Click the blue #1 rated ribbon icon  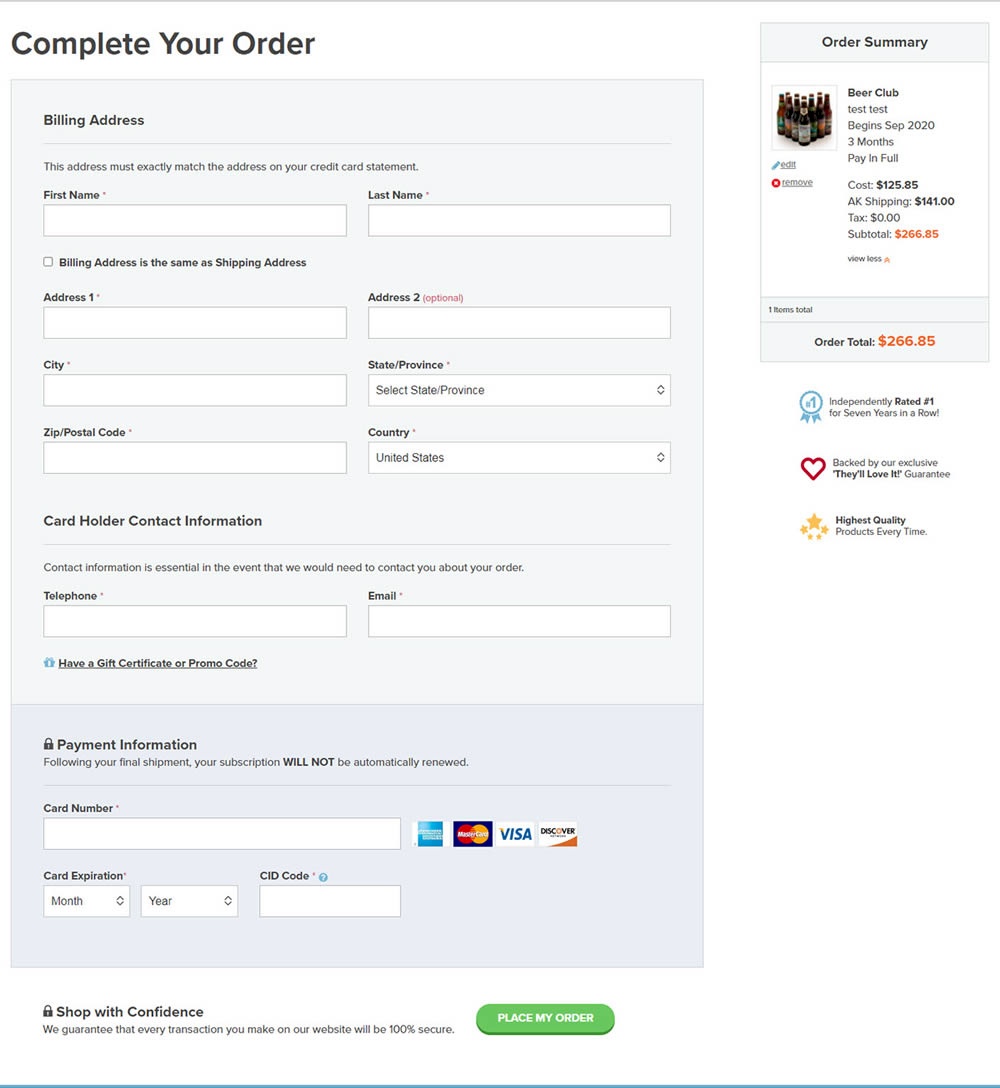tap(810, 406)
